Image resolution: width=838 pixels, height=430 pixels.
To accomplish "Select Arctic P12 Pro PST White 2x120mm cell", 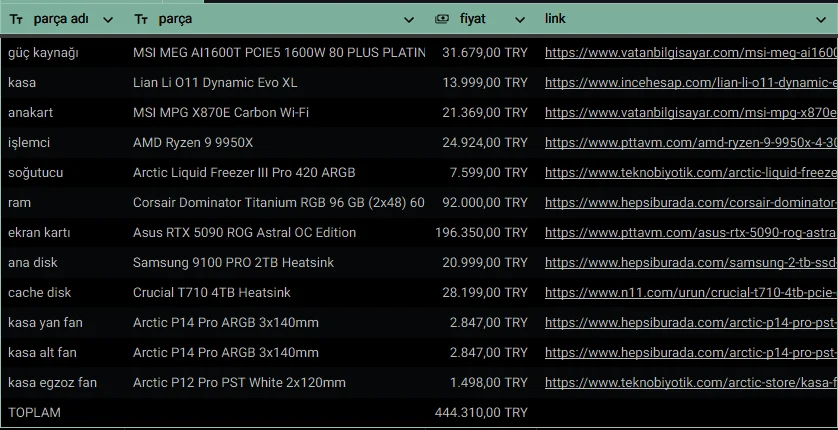I will coord(277,382).
